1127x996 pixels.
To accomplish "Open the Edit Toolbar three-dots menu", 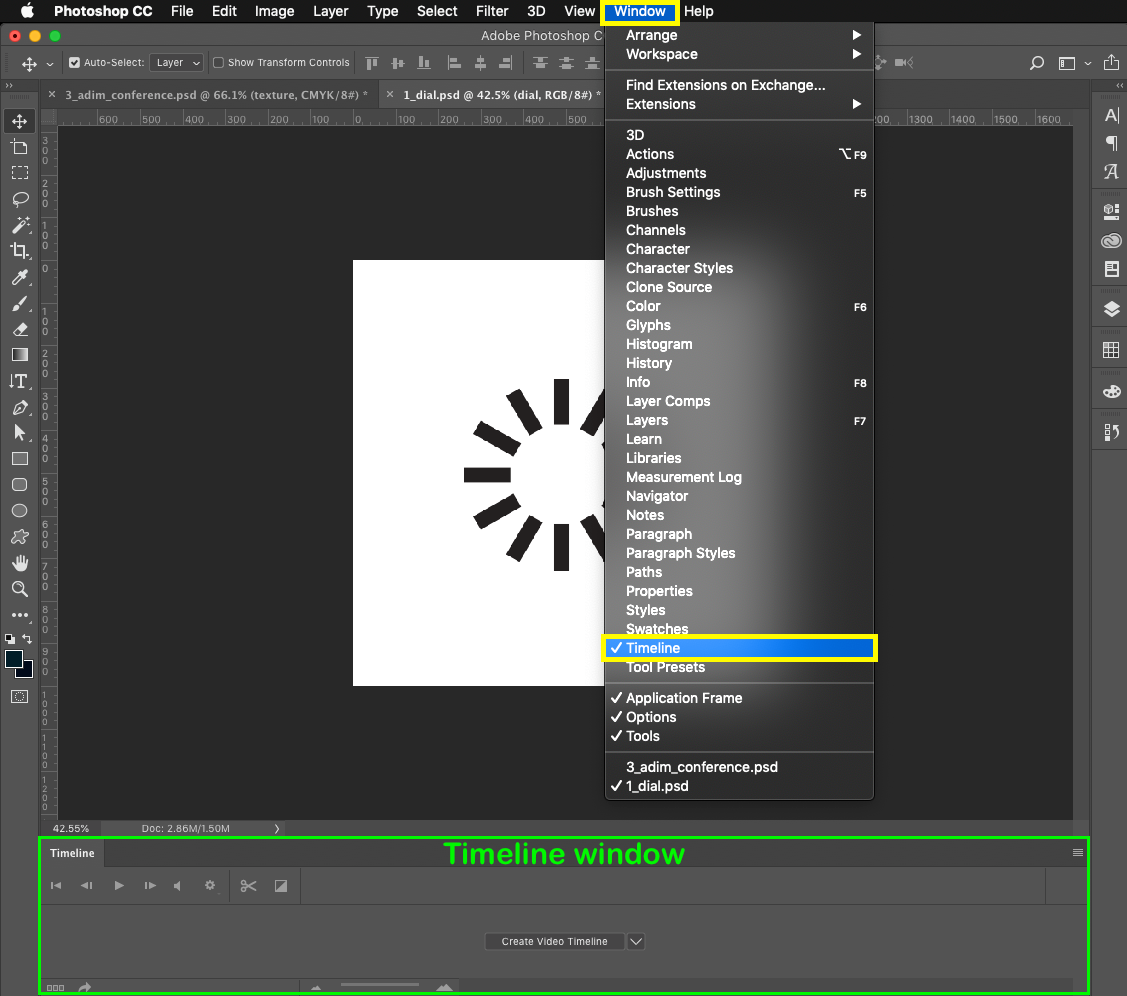I will [x=19, y=615].
